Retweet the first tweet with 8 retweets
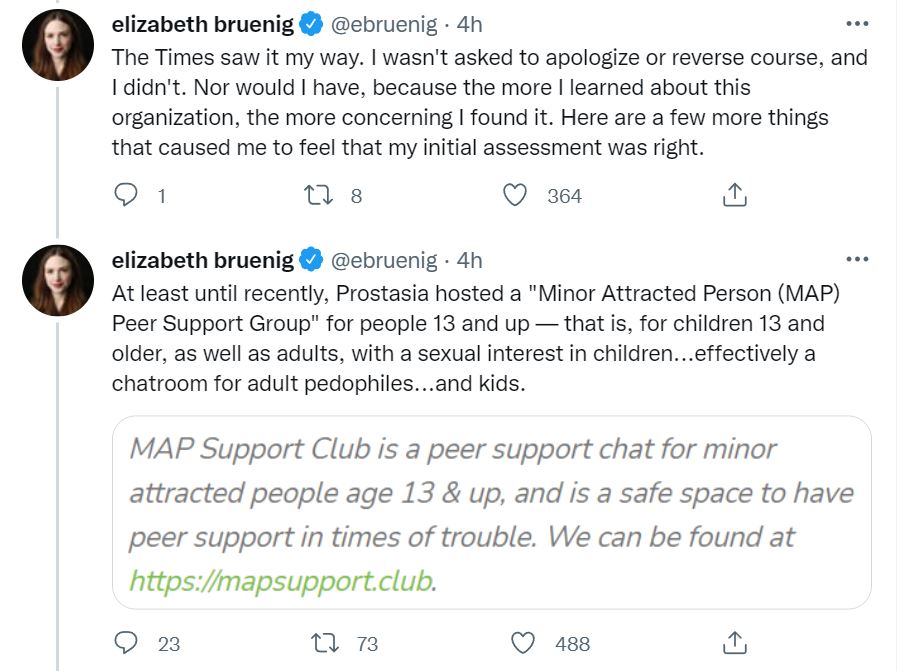 tap(318, 195)
